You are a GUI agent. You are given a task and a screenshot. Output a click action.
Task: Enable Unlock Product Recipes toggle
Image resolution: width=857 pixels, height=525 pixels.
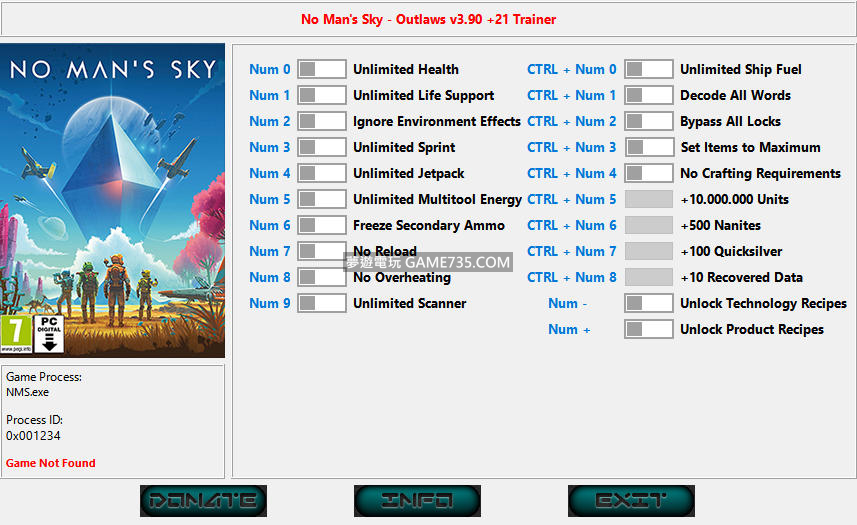(649, 329)
